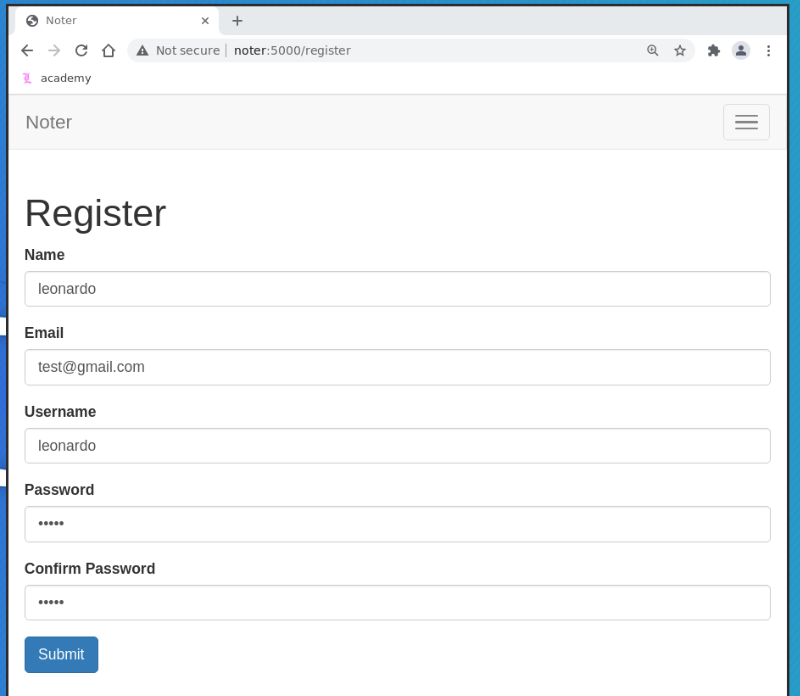This screenshot has height=696, width=800.
Task: Click into the Confirm Password field
Action: (397, 603)
